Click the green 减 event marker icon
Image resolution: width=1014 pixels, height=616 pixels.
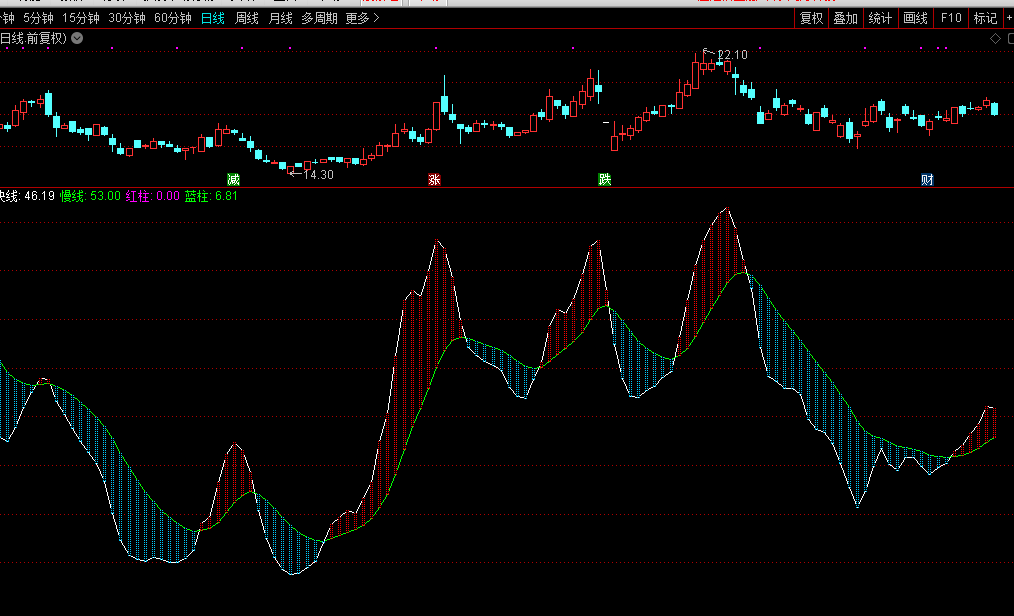(x=234, y=180)
